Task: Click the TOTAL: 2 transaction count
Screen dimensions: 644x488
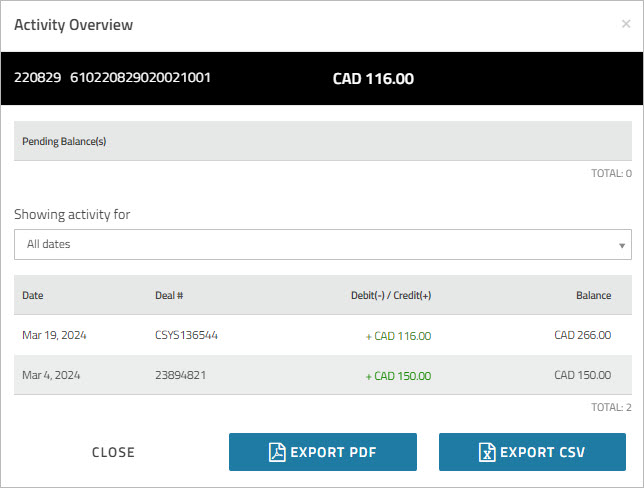Action: 612,407
